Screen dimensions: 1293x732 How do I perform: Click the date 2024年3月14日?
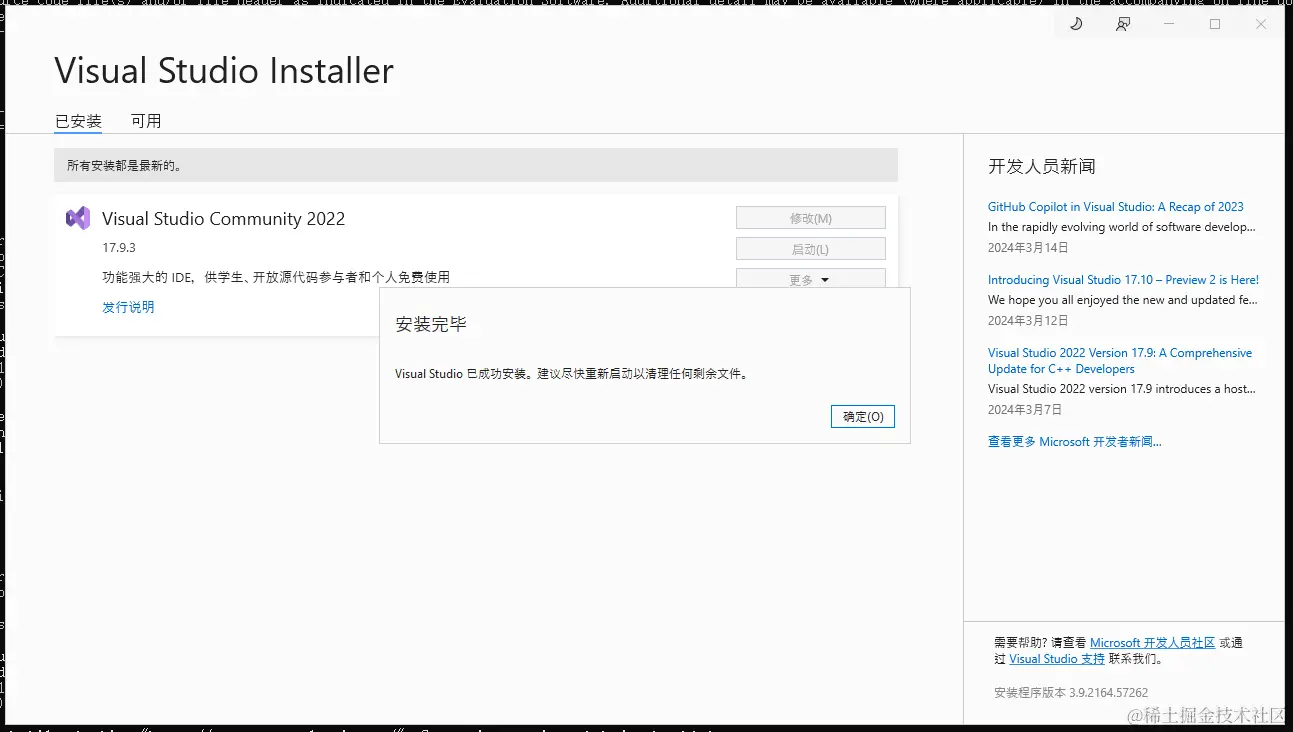tap(1028, 247)
